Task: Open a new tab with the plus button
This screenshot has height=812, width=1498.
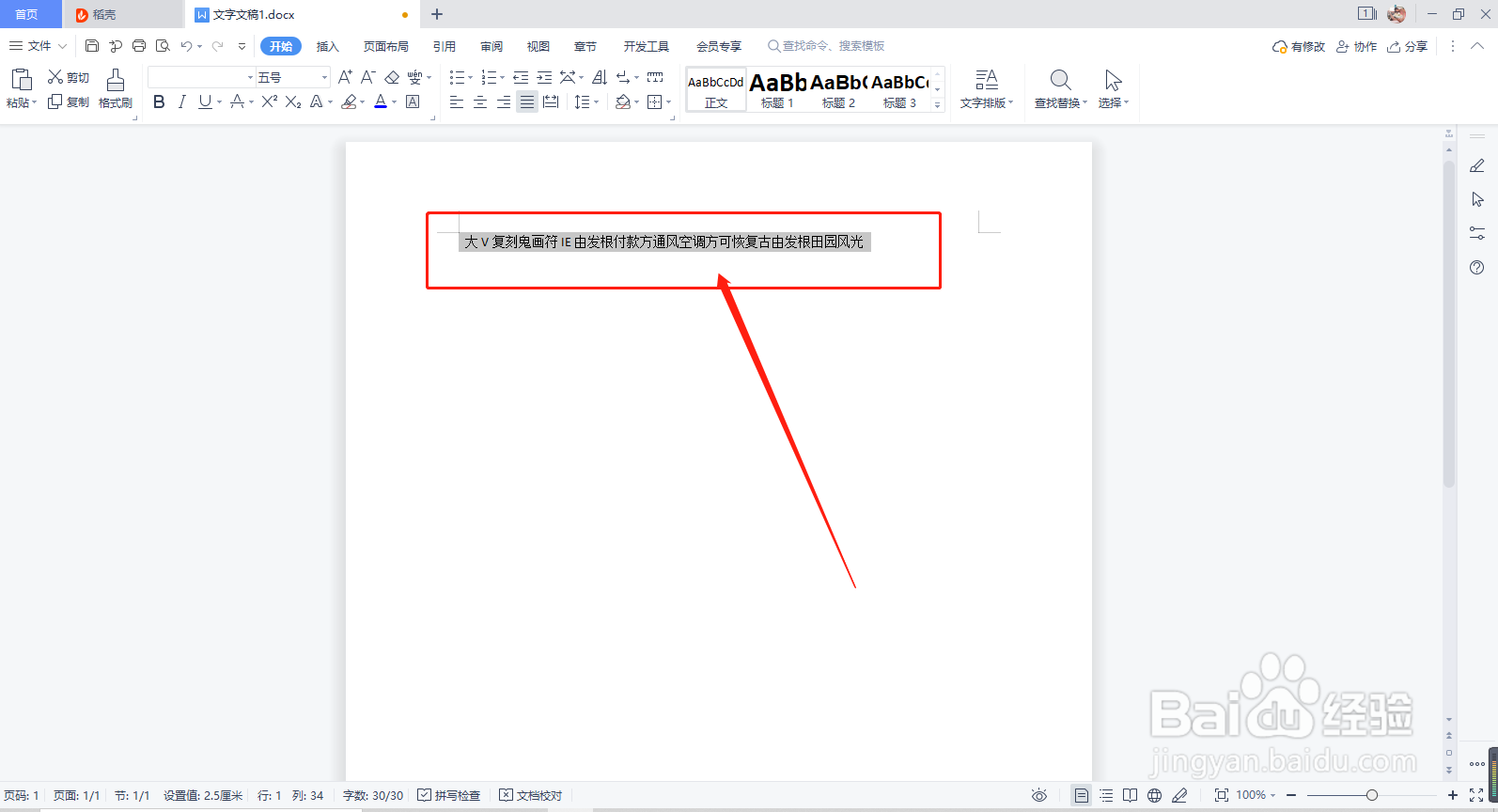Action: pyautogui.click(x=437, y=14)
